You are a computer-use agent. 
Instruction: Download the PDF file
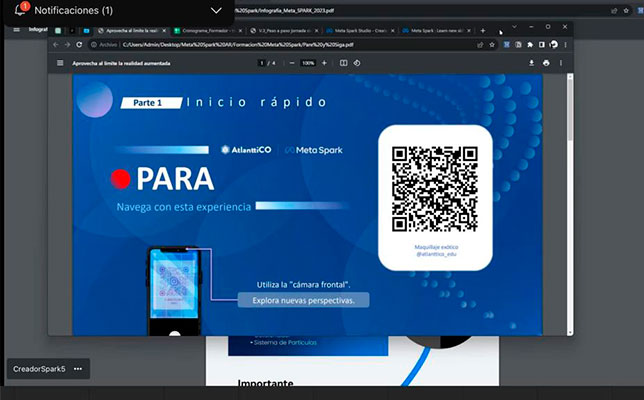click(x=531, y=62)
